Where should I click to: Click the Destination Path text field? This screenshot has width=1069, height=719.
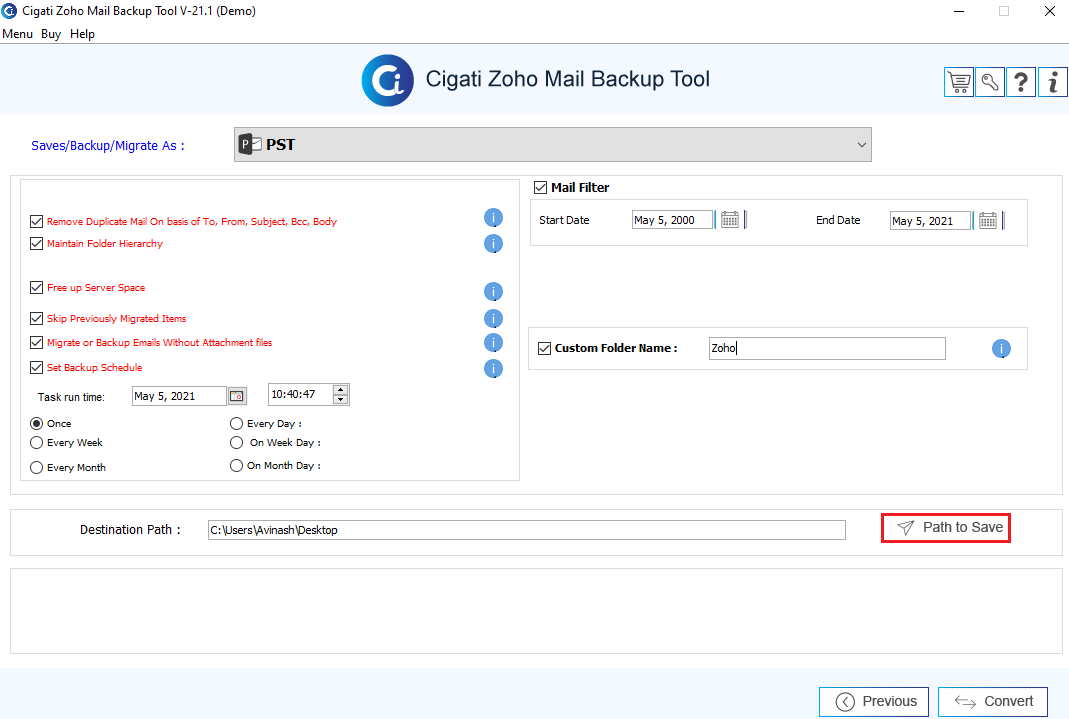click(x=526, y=530)
